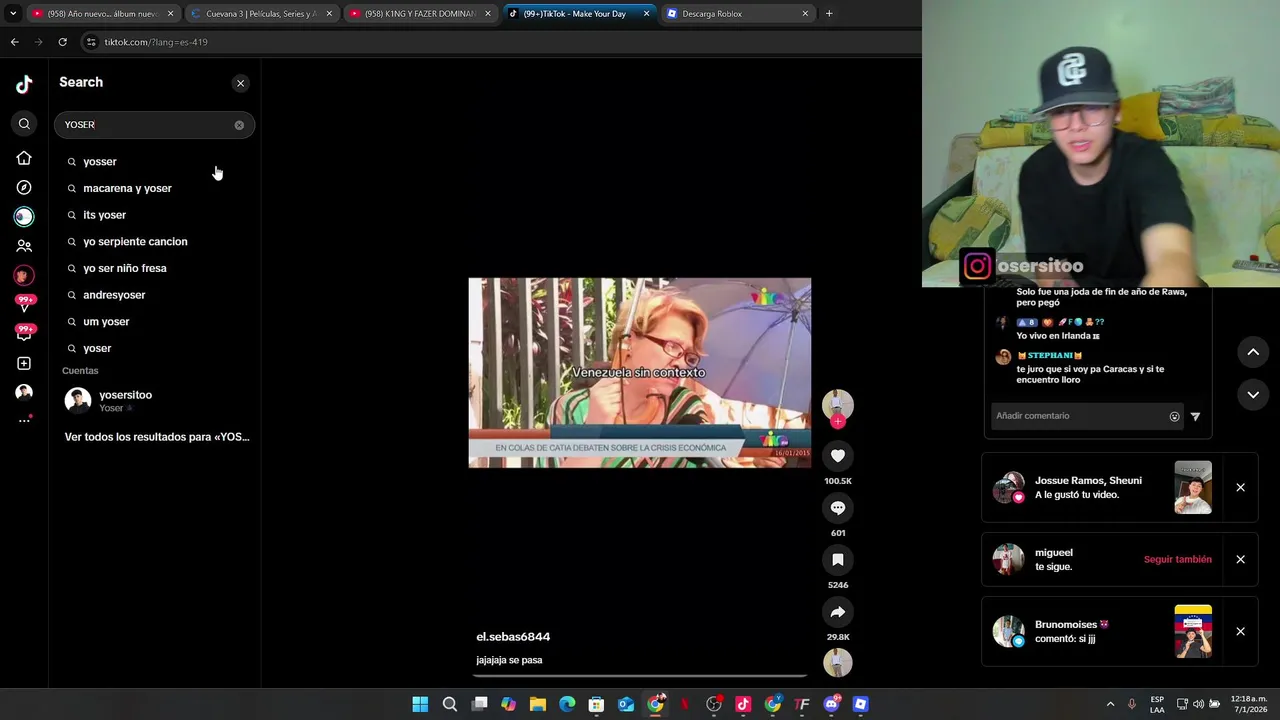The width and height of the screenshot is (1280, 720).
Task: Open Discord from the taskbar
Action: click(x=831, y=704)
